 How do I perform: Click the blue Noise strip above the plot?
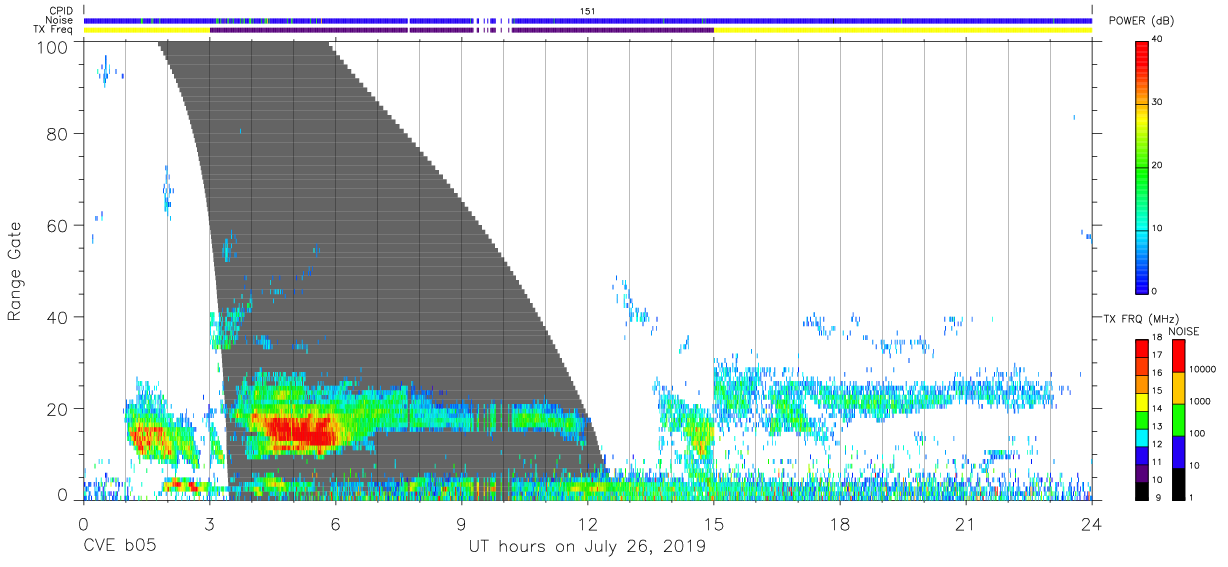588,20
